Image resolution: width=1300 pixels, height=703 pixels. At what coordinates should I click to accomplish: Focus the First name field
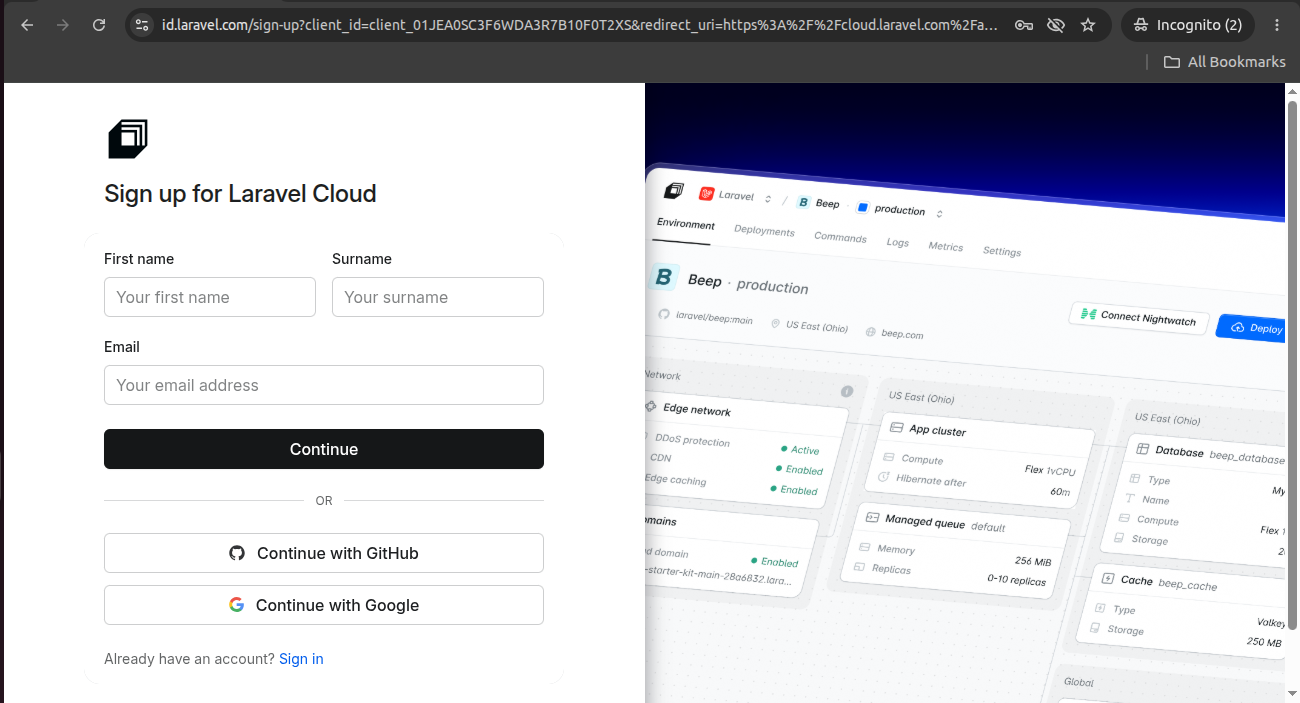coord(210,297)
